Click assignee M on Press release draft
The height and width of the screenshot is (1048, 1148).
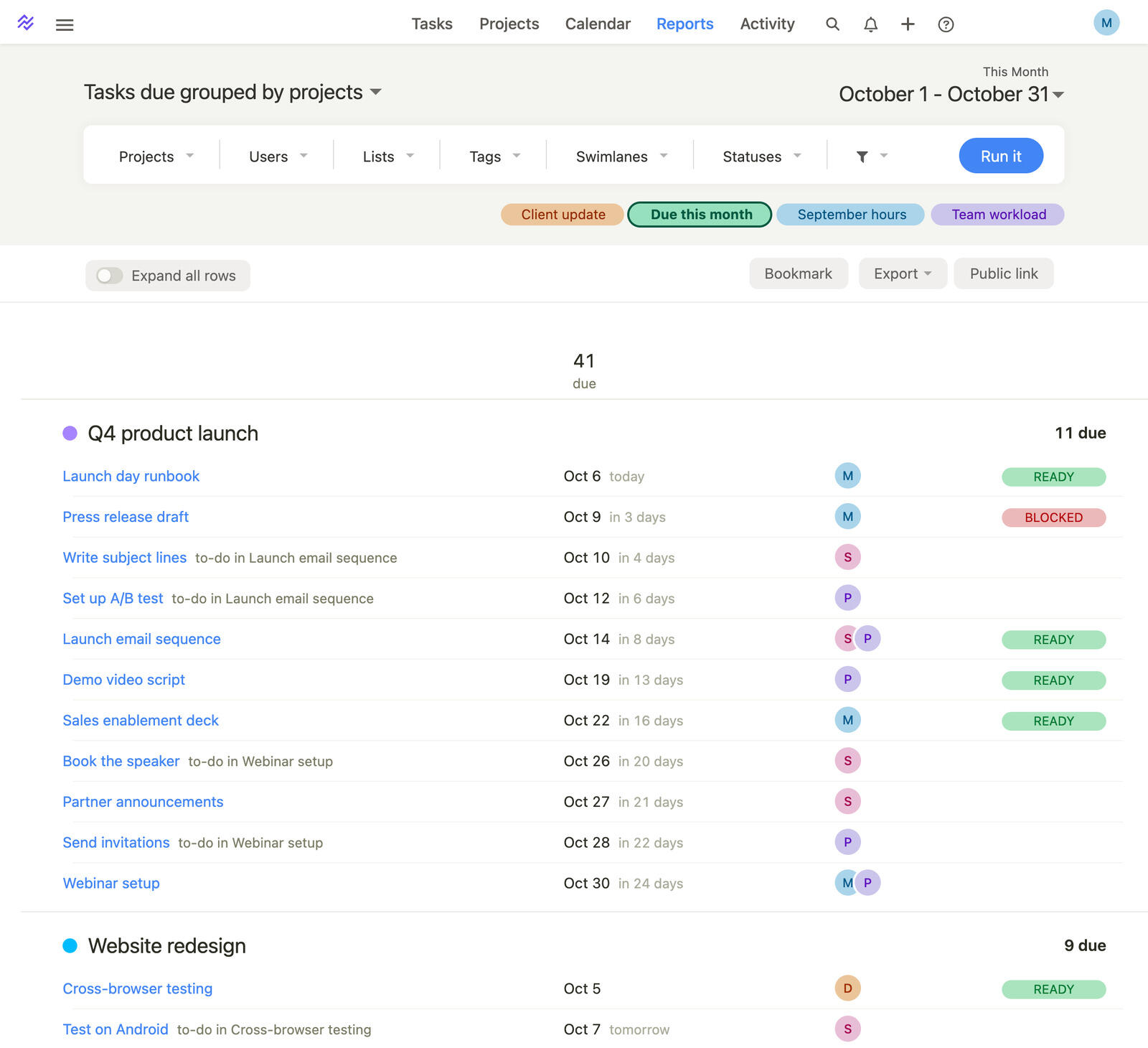point(847,517)
